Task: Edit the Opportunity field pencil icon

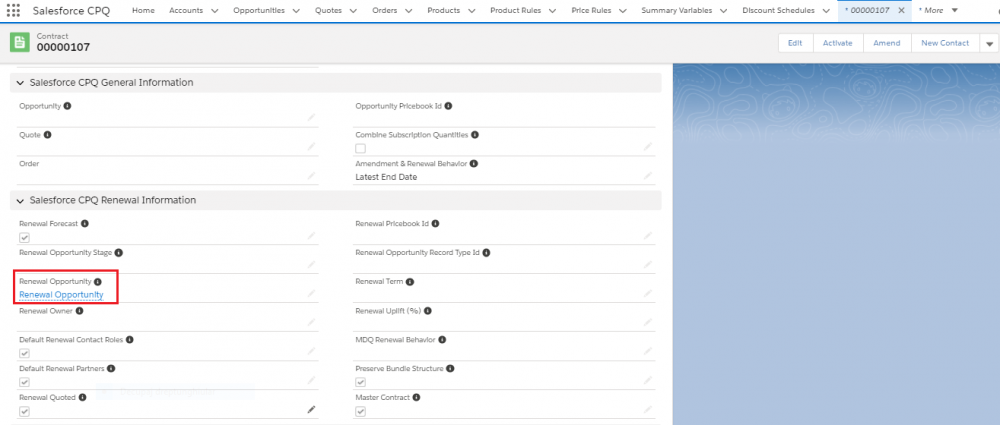Action: 311,117
